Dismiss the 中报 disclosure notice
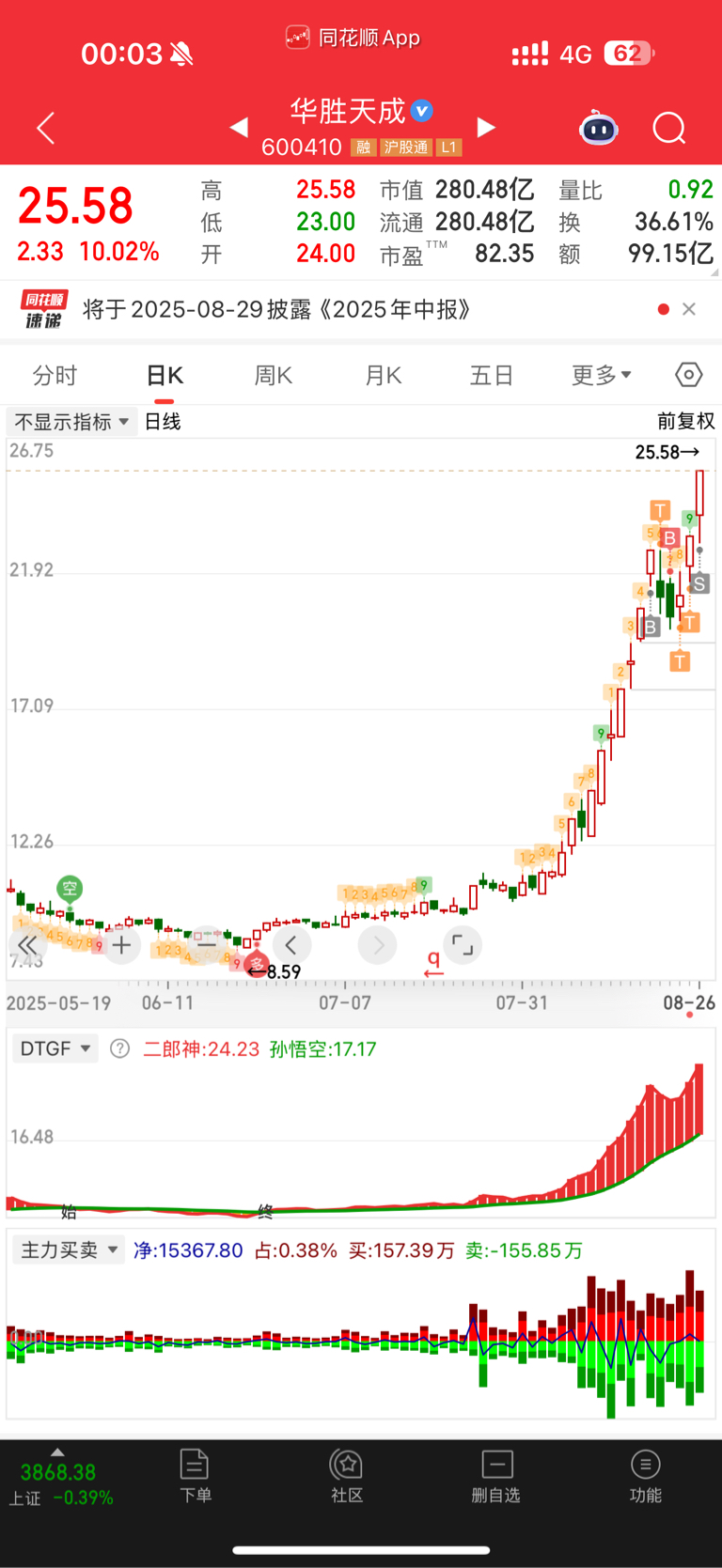The width and height of the screenshot is (722, 1568). [689, 309]
